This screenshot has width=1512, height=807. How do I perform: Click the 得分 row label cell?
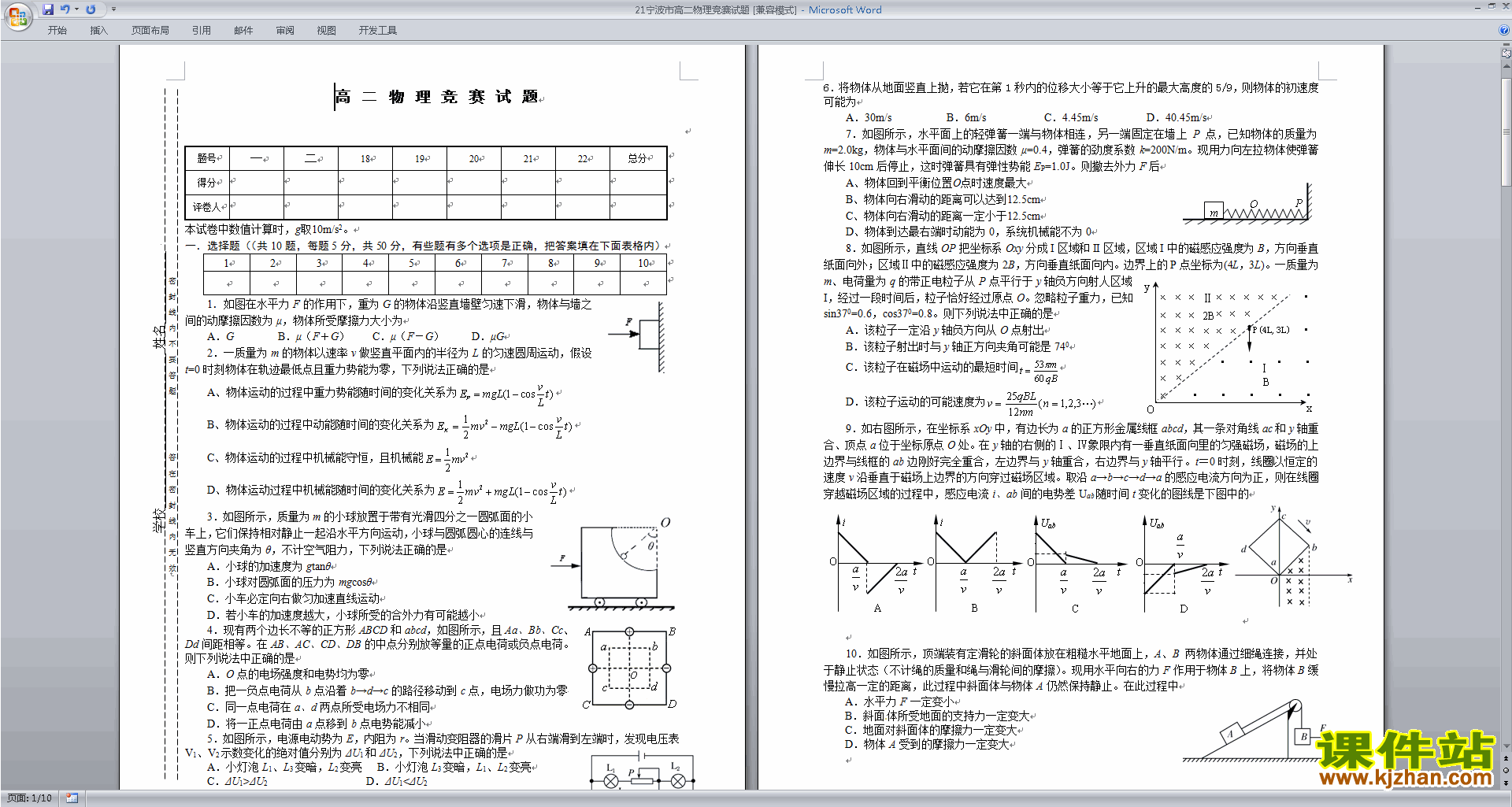(x=207, y=183)
